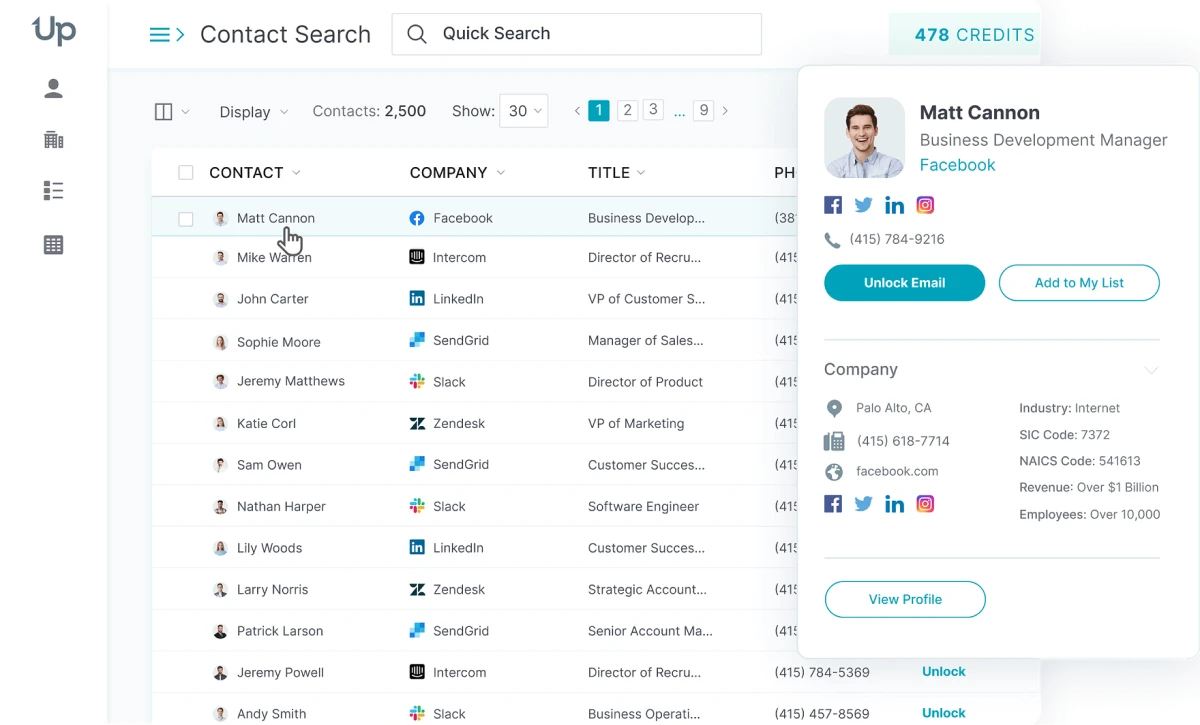Image resolution: width=1200 pixels, height=725 pixels.
Task: Click Slack logo in Jeremy Matthews row
Action: [417, 381]
